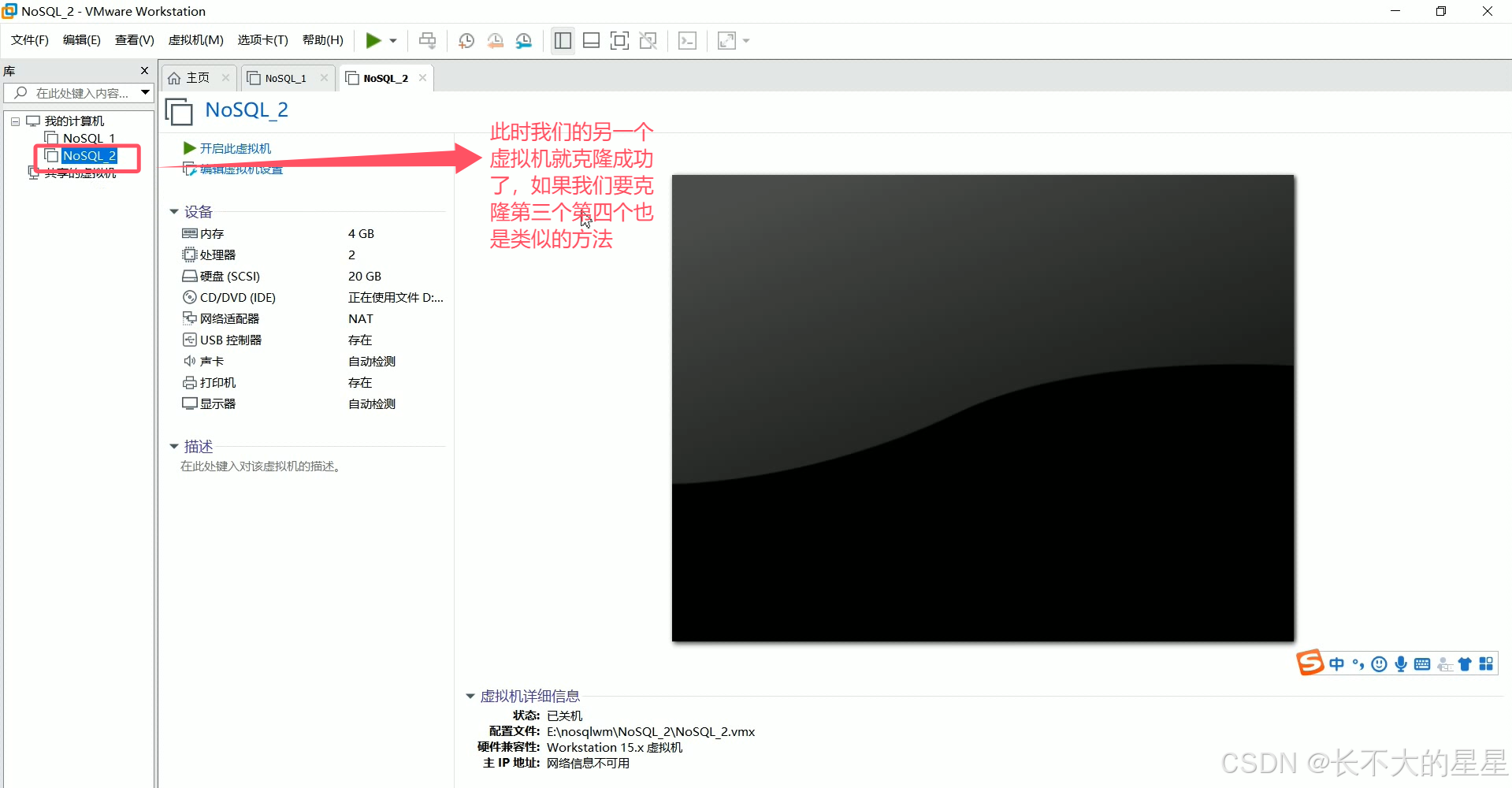The image size is (1512, 788).
Task: Open the library search dropdown arrow
Action: [145, 93]
